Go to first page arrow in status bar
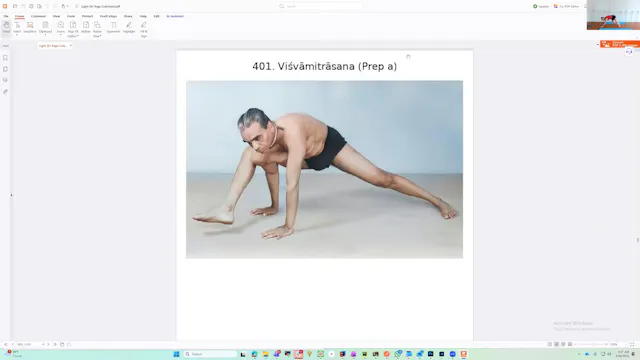Image resolution: width=640 pixels, height=360 pixels. click(x=6, y=344)
